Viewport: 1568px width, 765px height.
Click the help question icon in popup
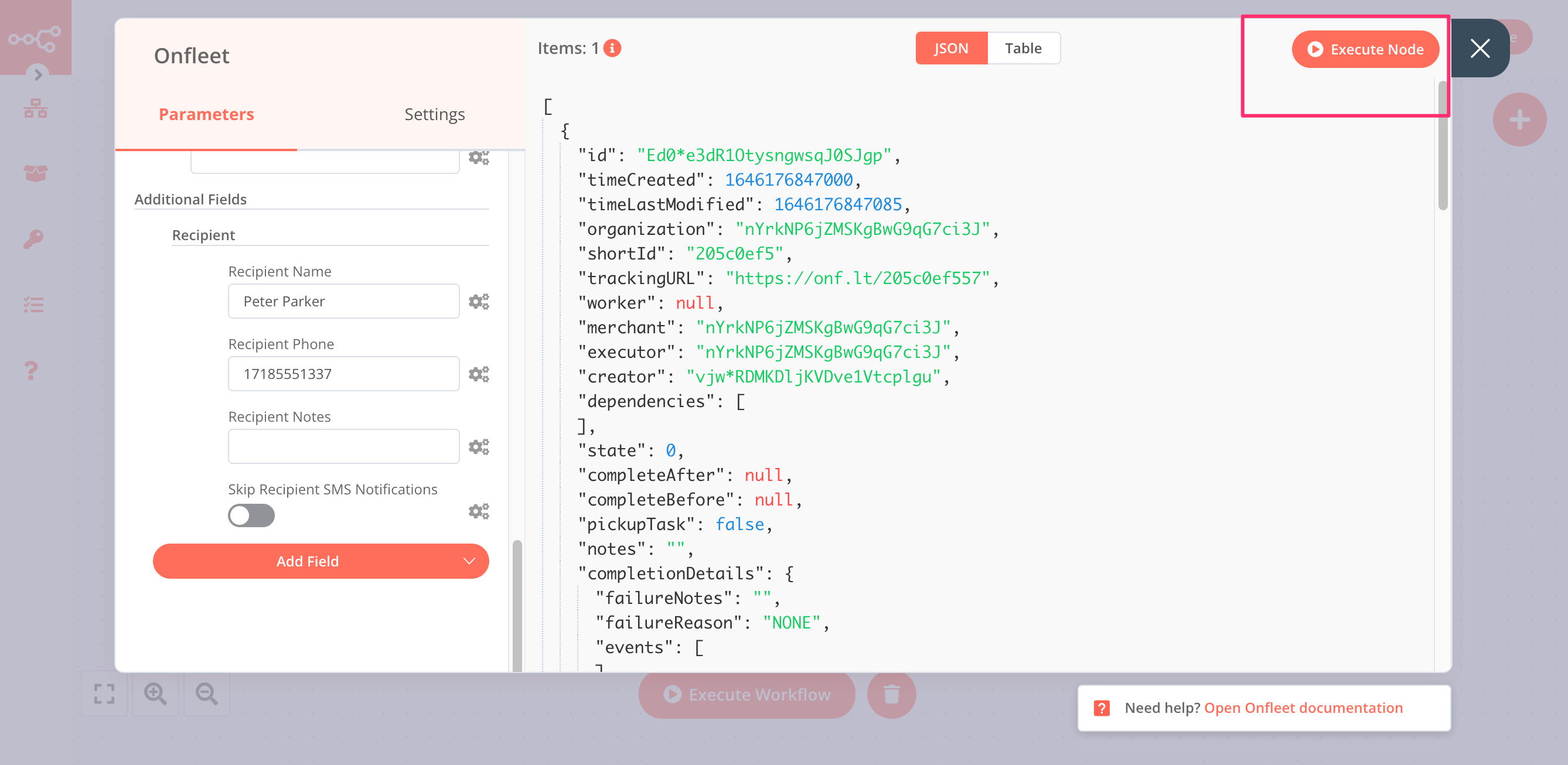pyautogui.click(x=1102, y=708)
